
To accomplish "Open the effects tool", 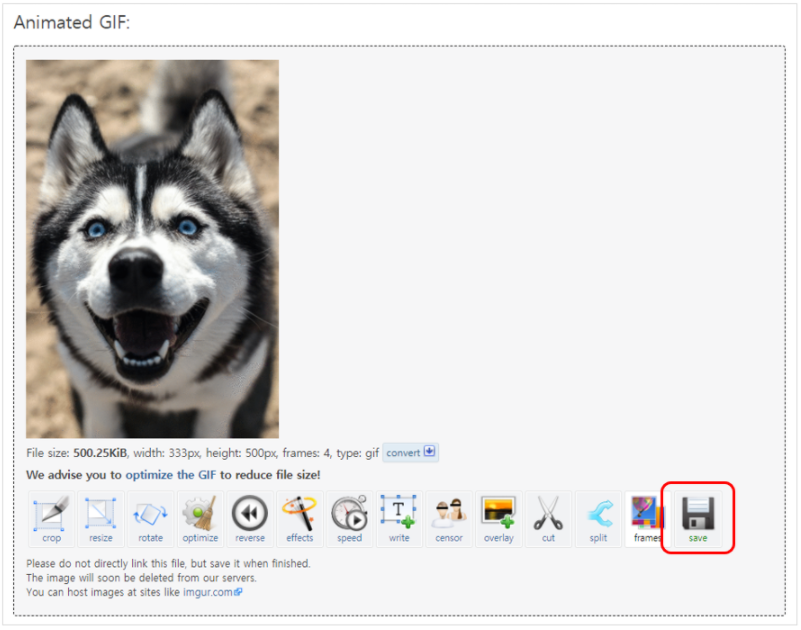I will [300, 519].
